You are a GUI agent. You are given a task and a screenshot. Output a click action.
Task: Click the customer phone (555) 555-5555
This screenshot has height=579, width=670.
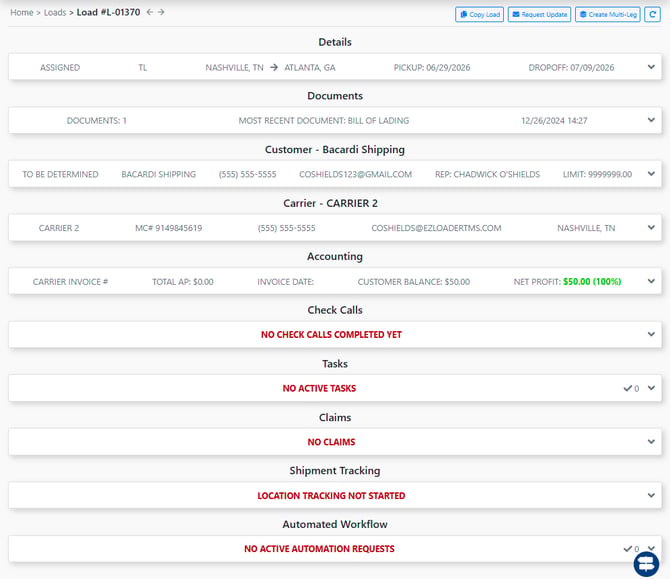tap(247, 174)
